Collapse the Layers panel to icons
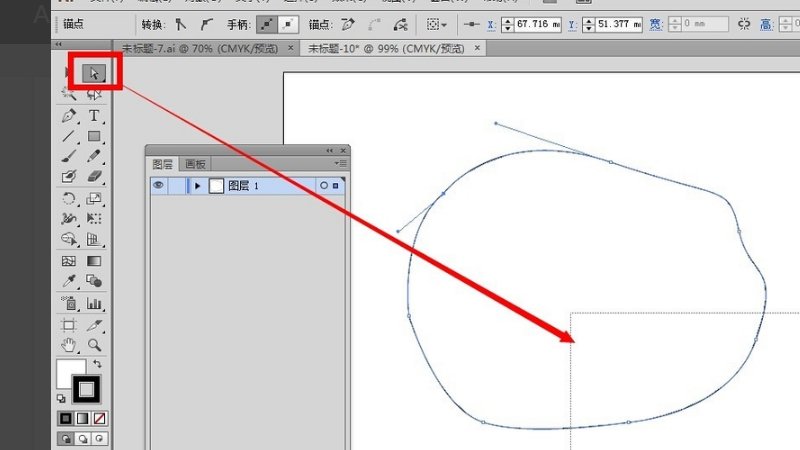Image resolution: width=800 pixels, height=450 pixels. point(330,151)
